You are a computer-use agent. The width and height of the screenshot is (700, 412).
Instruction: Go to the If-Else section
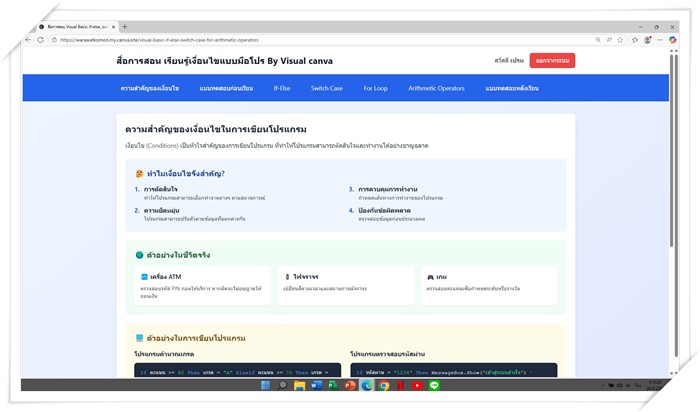point(282,88)
